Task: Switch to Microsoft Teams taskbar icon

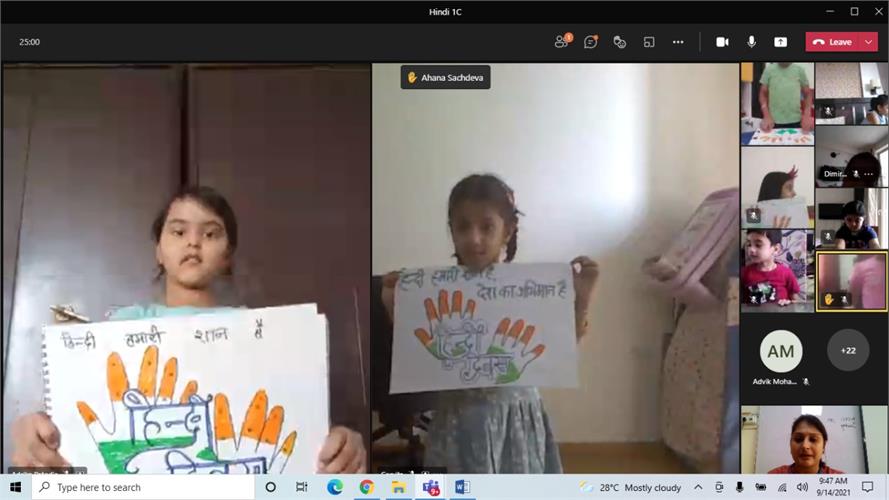Action: tap(431, 488)
